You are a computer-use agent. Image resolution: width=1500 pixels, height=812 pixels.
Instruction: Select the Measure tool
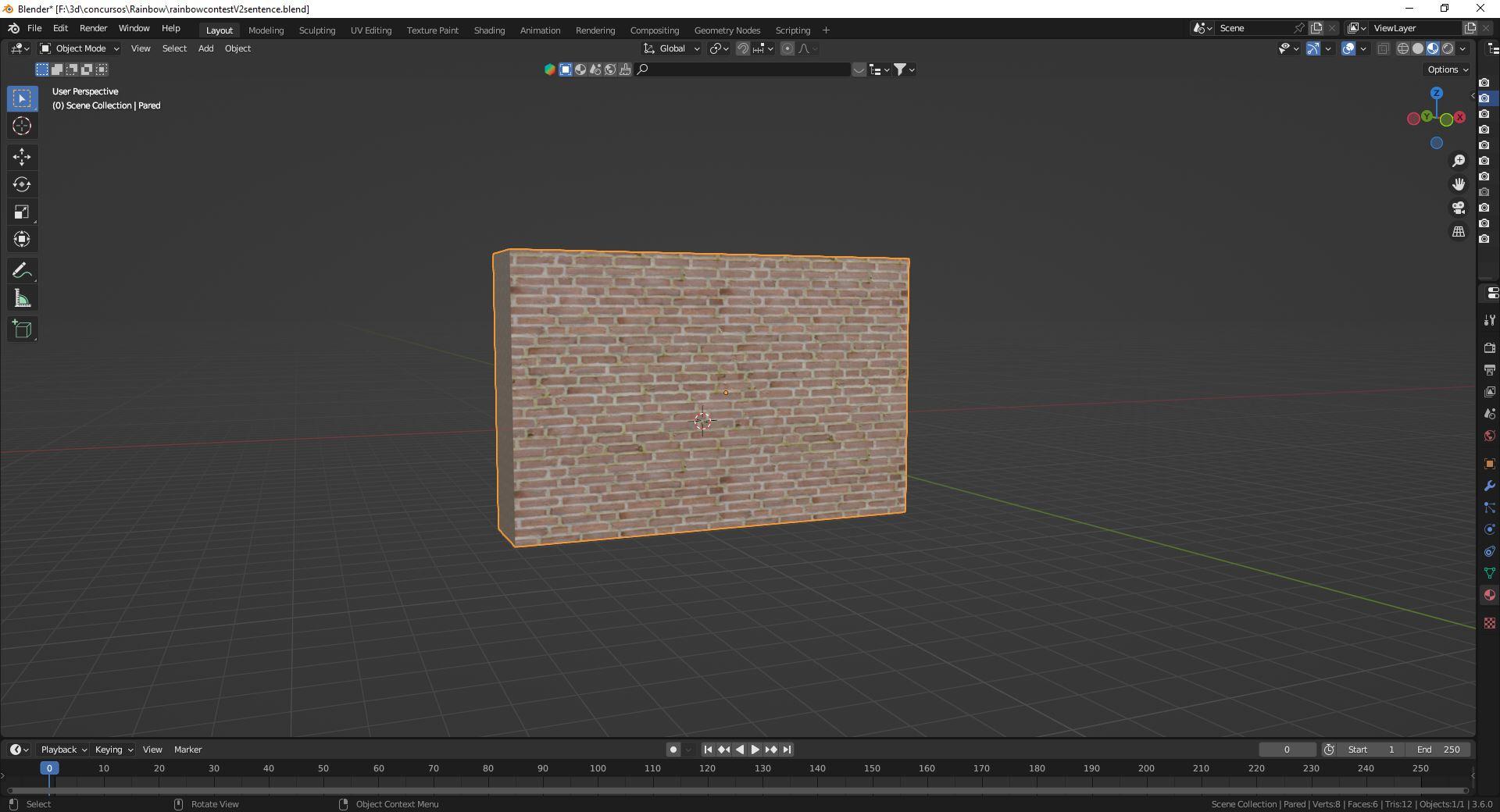[x=21, y=297]
